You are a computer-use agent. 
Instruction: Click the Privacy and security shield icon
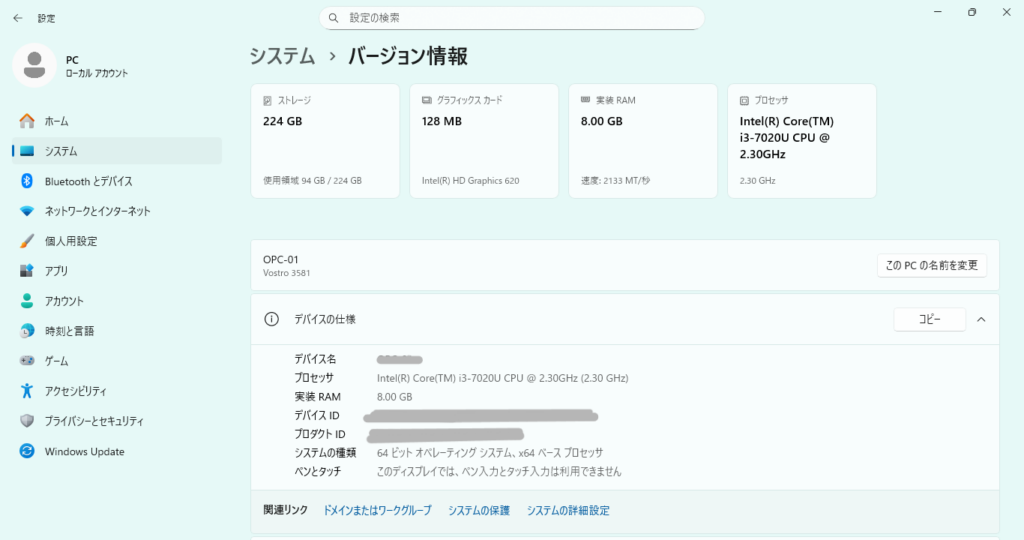(x=27, y=421)
